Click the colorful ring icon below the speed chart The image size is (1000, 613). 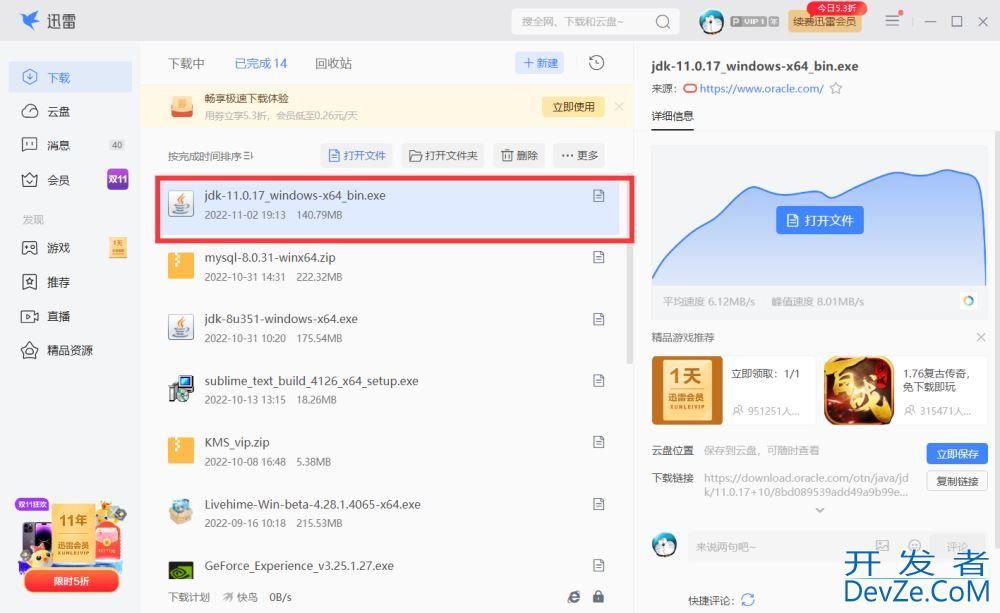968,300
